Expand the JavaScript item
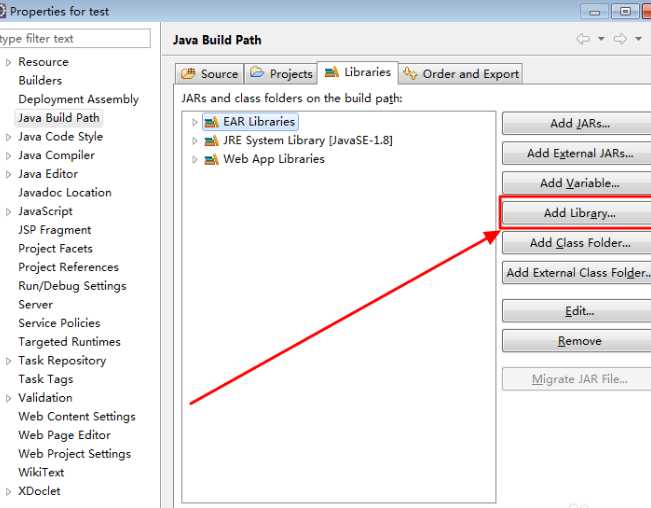Image resolution: width=651 pixels, height=508 pixels. pyautogui.click(x=8, y=212)
